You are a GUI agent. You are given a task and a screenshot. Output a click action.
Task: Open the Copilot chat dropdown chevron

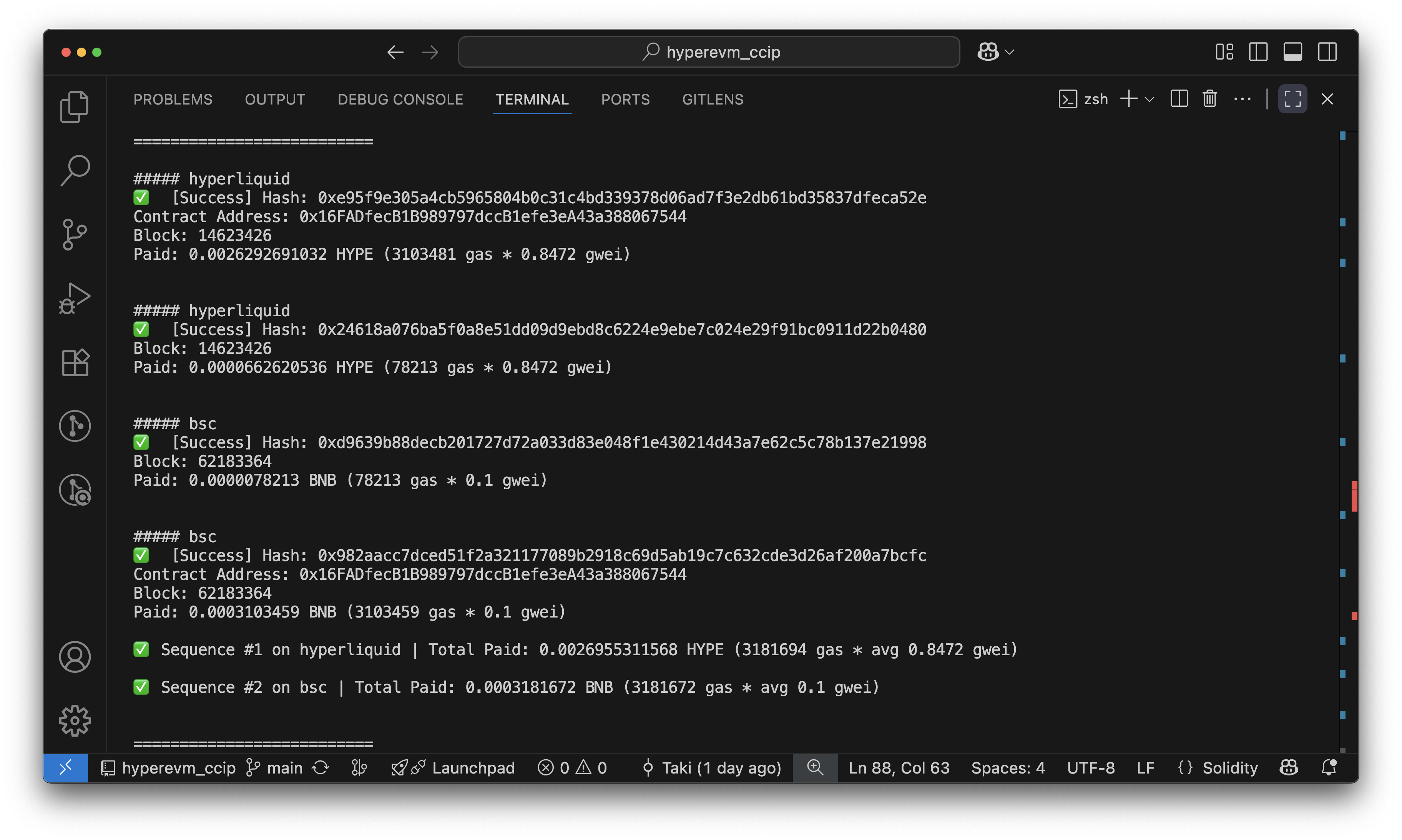click(1009, 52)
